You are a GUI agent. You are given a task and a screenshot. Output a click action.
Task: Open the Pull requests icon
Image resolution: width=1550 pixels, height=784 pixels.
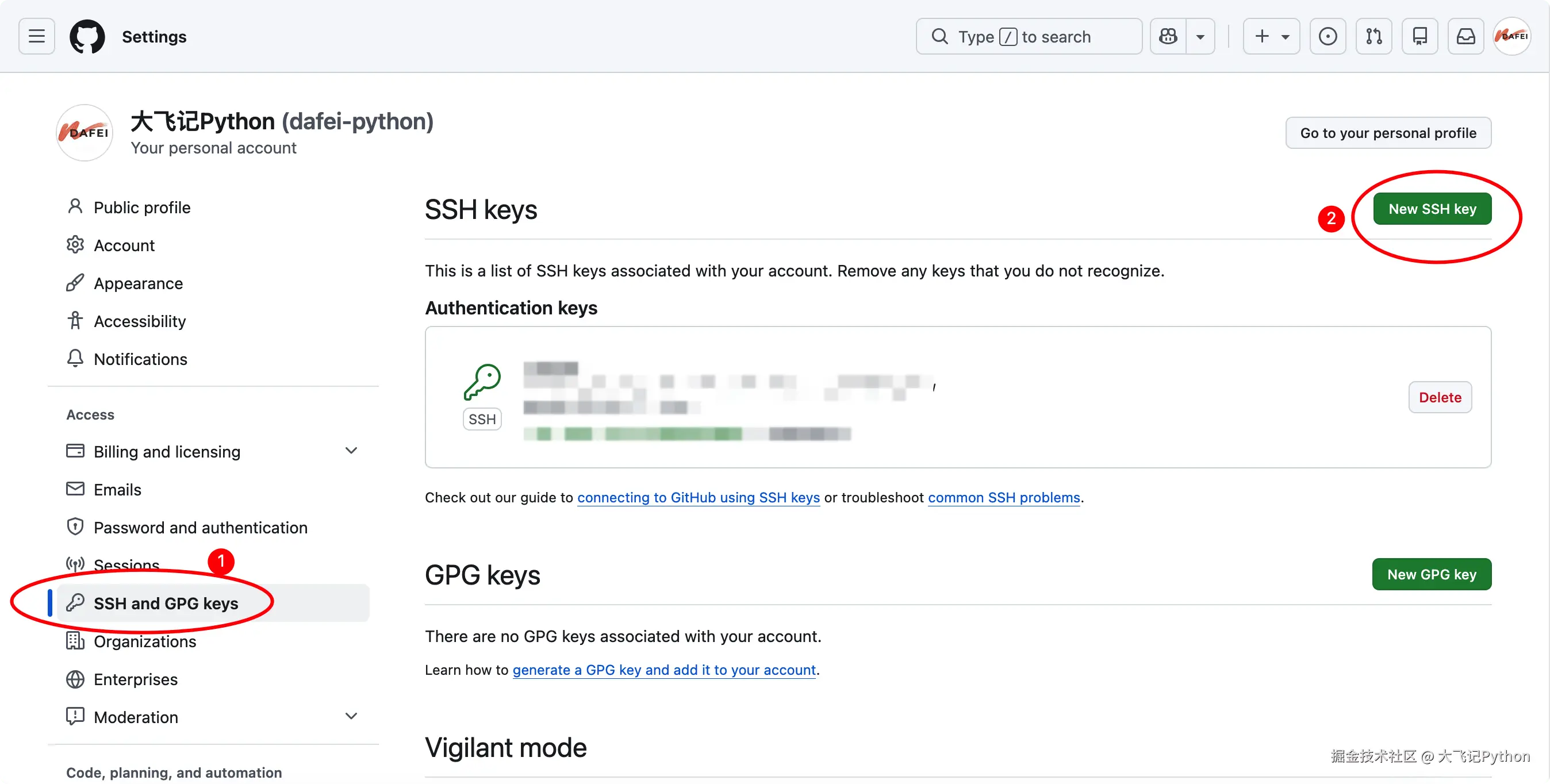[x=1373, y=37]
